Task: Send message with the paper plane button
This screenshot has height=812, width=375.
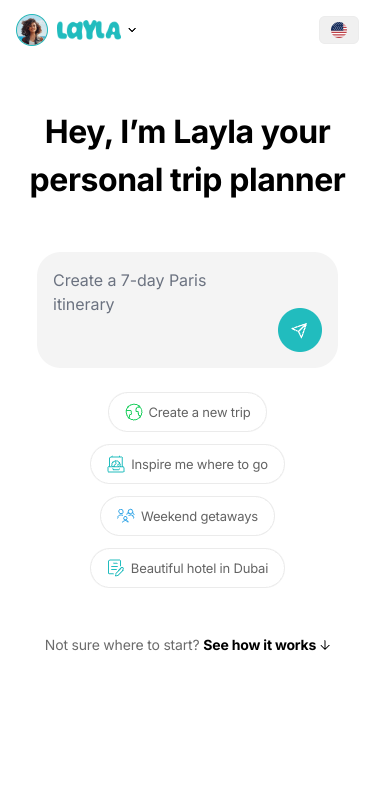Action: tap(300, 330)
